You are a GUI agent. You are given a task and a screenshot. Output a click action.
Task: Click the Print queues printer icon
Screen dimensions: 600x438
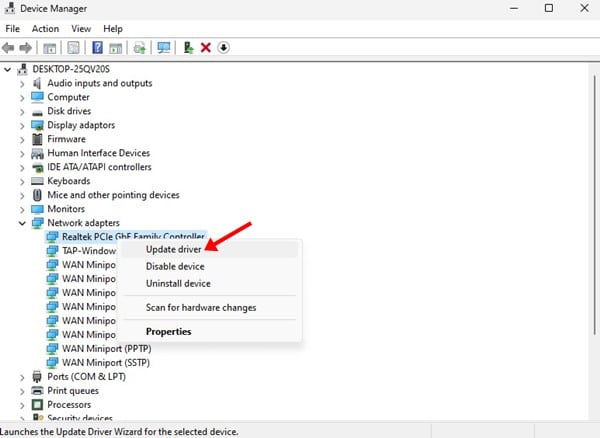37,391
